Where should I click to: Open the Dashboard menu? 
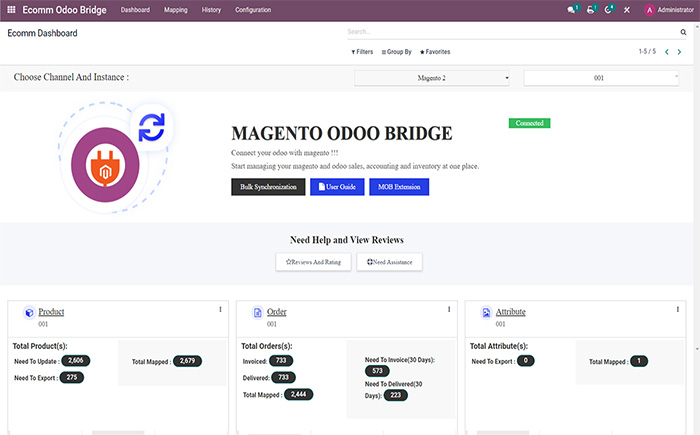pos(135,10)
